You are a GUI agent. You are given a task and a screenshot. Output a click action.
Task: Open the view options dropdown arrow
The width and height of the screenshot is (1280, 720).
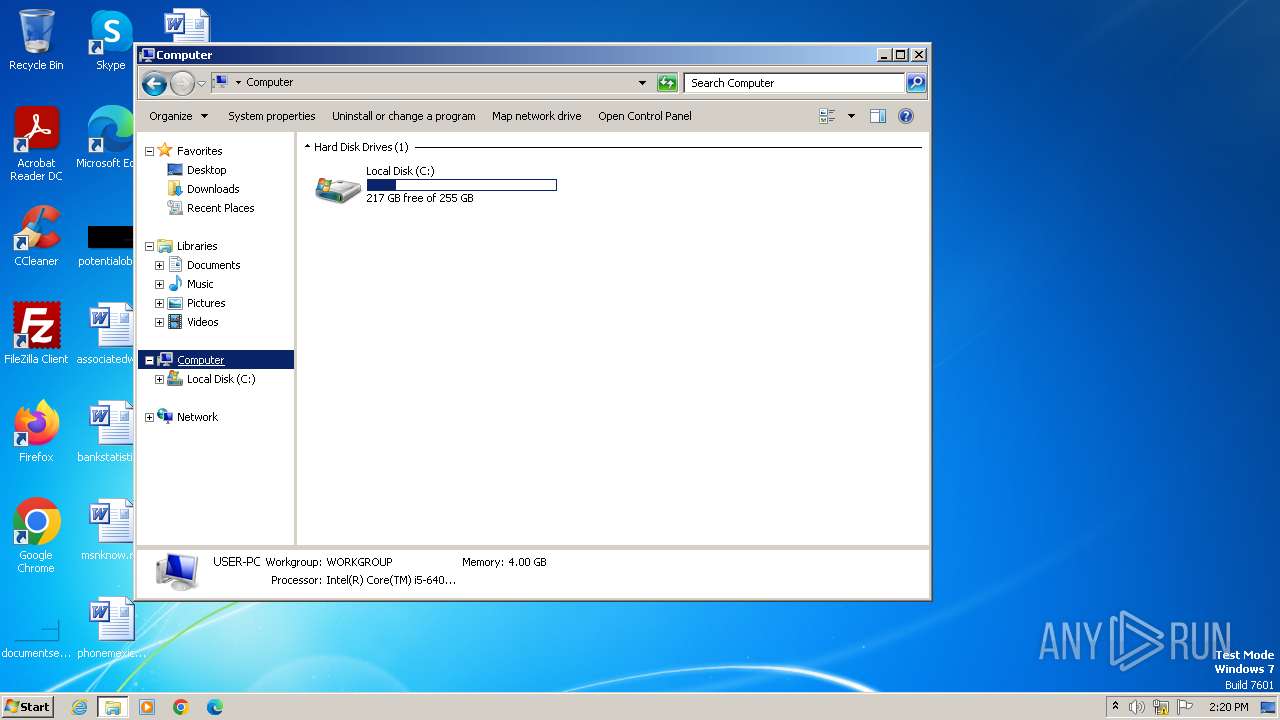tap(851, 116)
